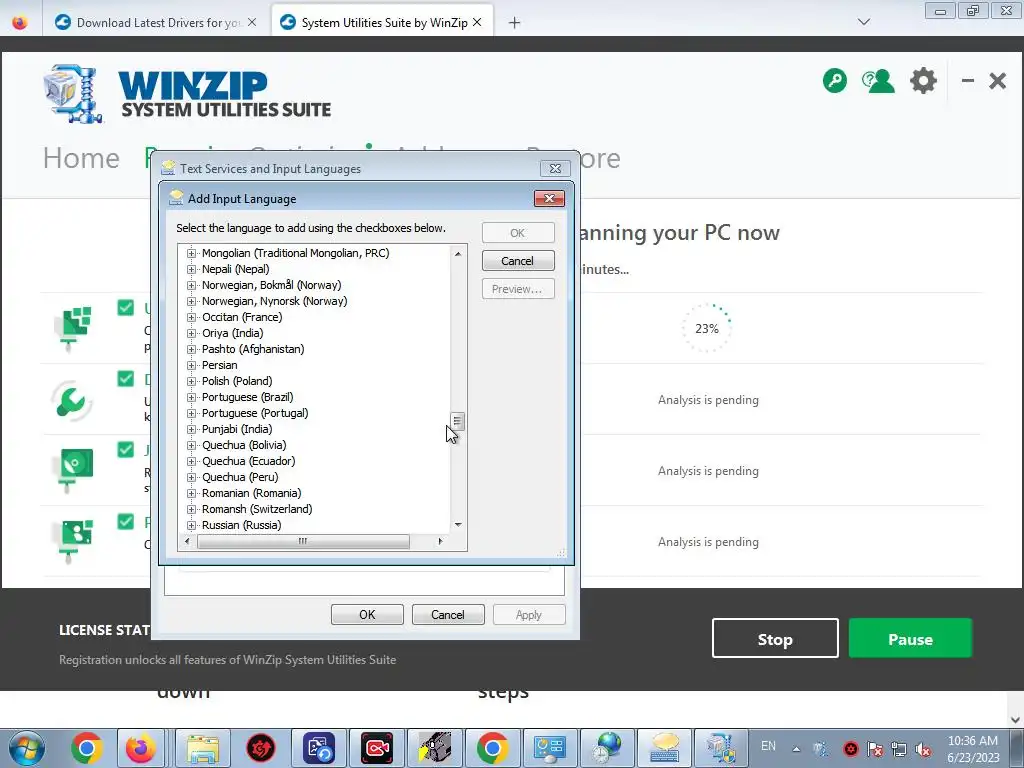Click the language list scroll-up arrow
This screenshot has width=1024, height=768.
pyautogui.click(x=458, y=253)
